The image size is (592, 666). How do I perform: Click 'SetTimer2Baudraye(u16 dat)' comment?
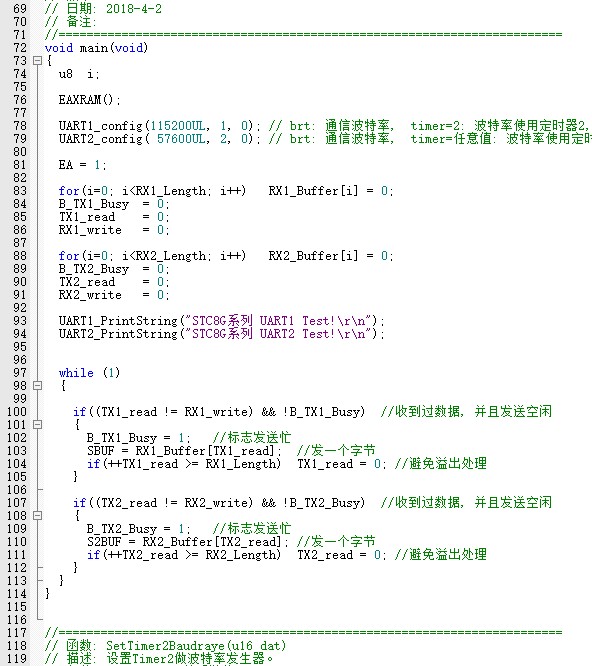tap(196, 646)
